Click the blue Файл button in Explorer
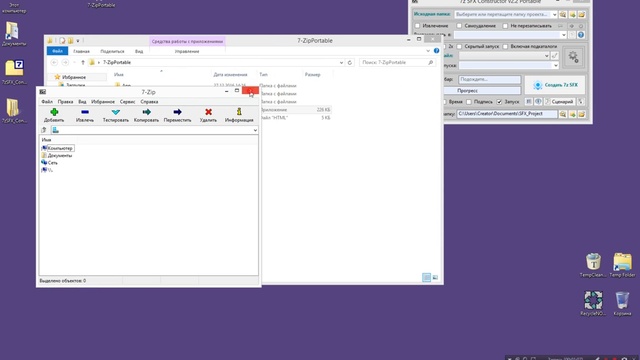The width and height of the screenshot is (640, 360). tap(57, 51)
